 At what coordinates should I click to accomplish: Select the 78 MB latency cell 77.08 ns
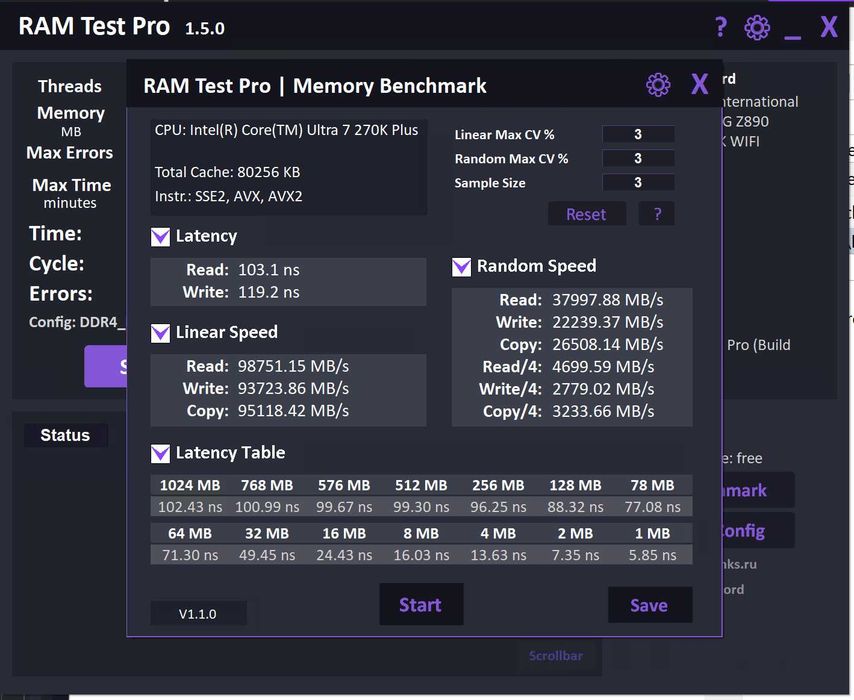[x=652, y=507]
